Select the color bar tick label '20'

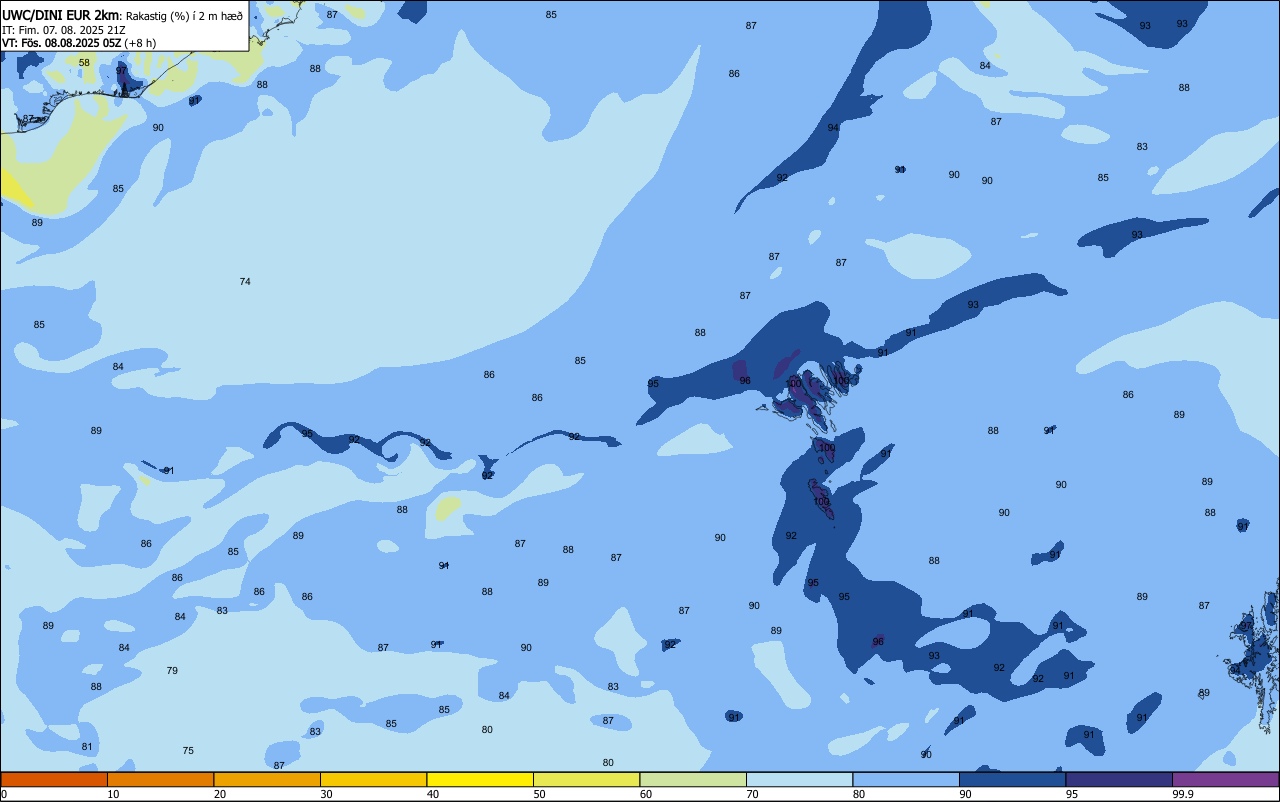point(220,794)
